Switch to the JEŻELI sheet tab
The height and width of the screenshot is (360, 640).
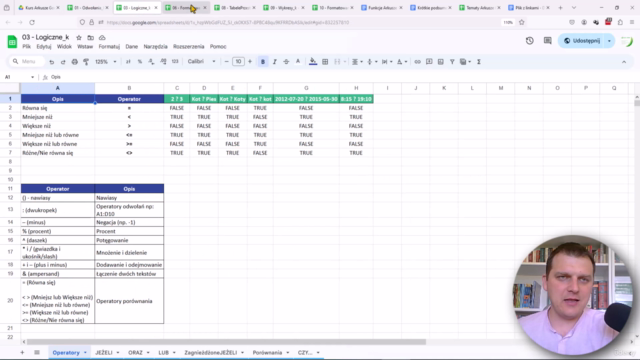click(104, 353)
